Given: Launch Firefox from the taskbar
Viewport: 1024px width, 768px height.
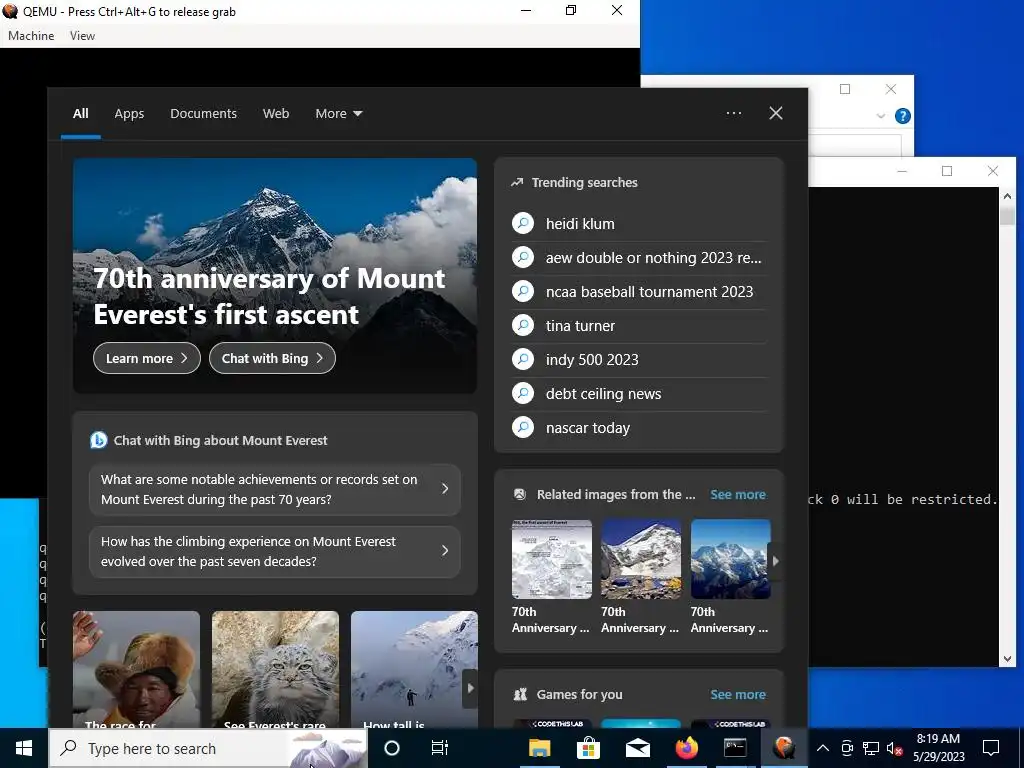Looking at the screenshot, I should coord(686,748).
